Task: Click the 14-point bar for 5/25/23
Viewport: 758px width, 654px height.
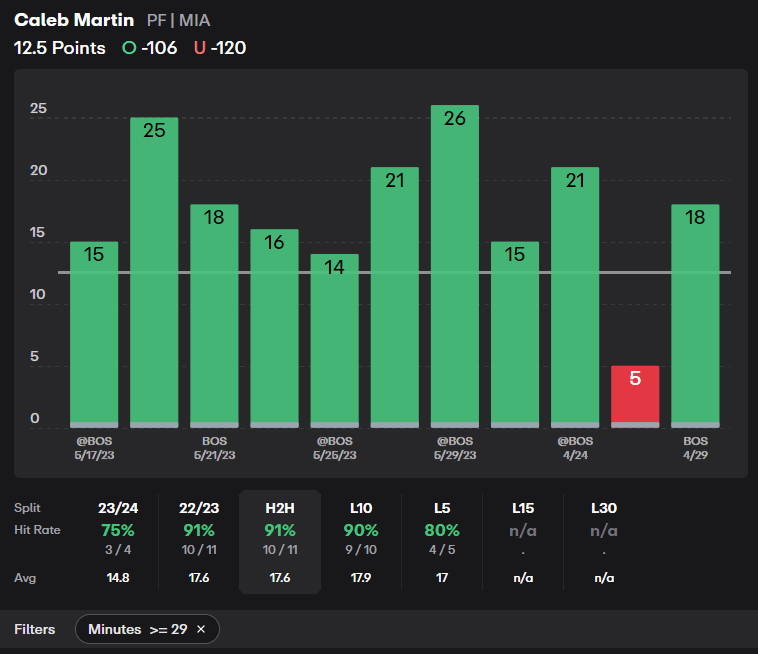Action: (334, 341)
